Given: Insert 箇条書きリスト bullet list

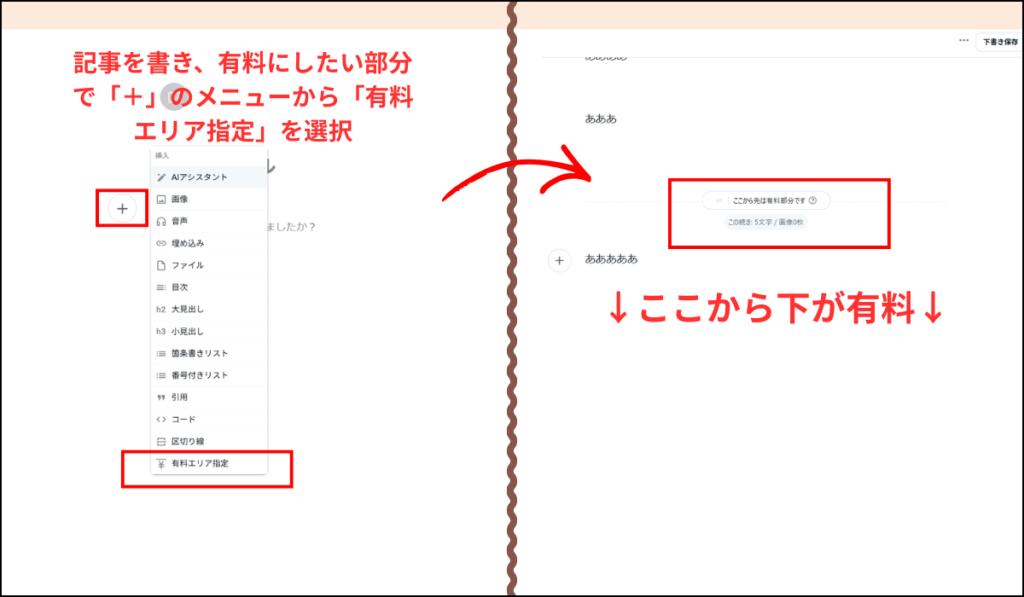Looking at the screenshot, I should point(199,353).
